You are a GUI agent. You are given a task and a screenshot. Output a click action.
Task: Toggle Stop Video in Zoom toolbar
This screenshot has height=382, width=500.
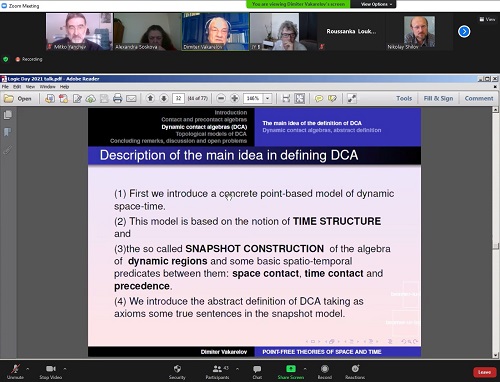click(51, 371)
